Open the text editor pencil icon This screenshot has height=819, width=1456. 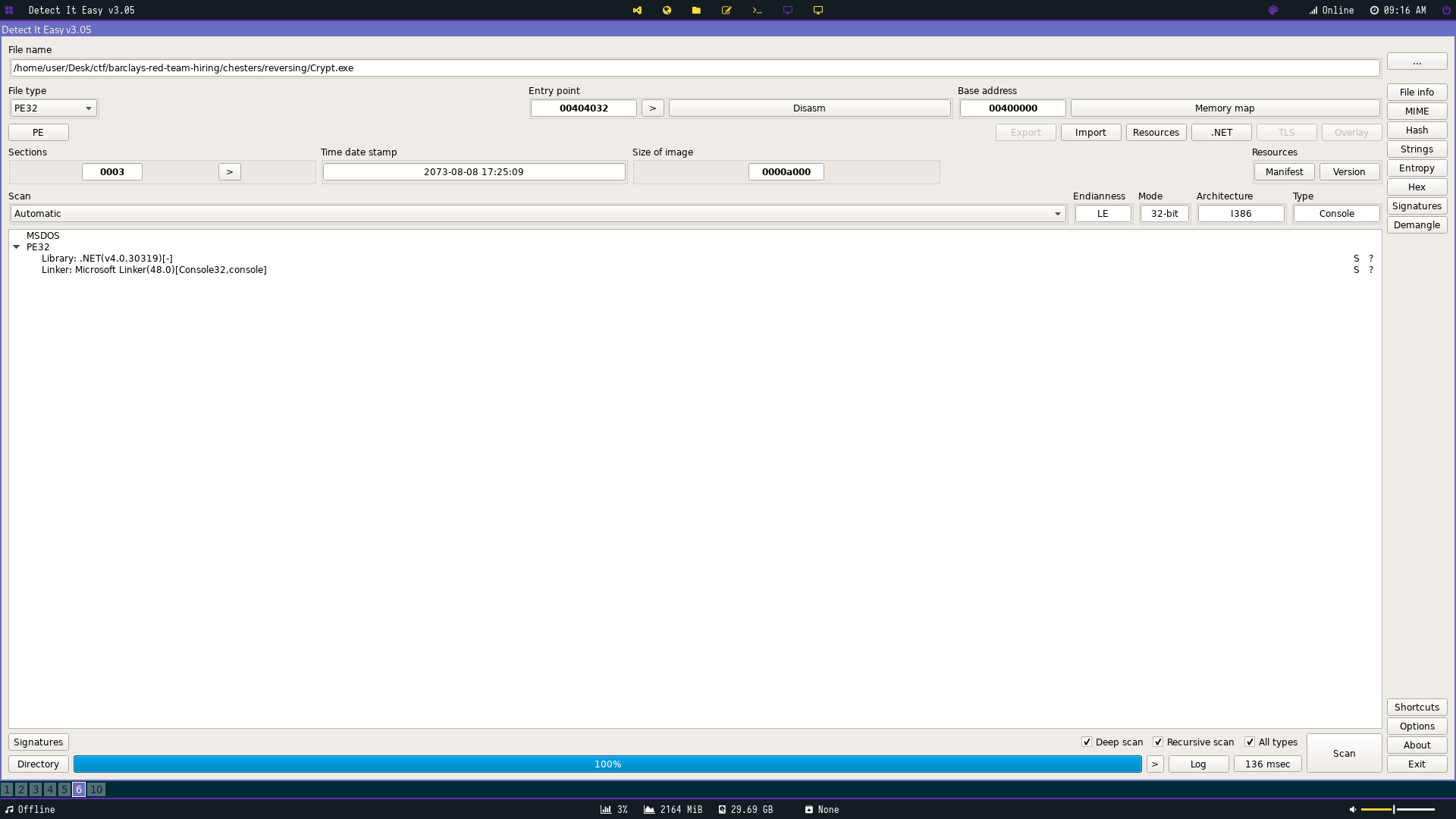[726, 11]
